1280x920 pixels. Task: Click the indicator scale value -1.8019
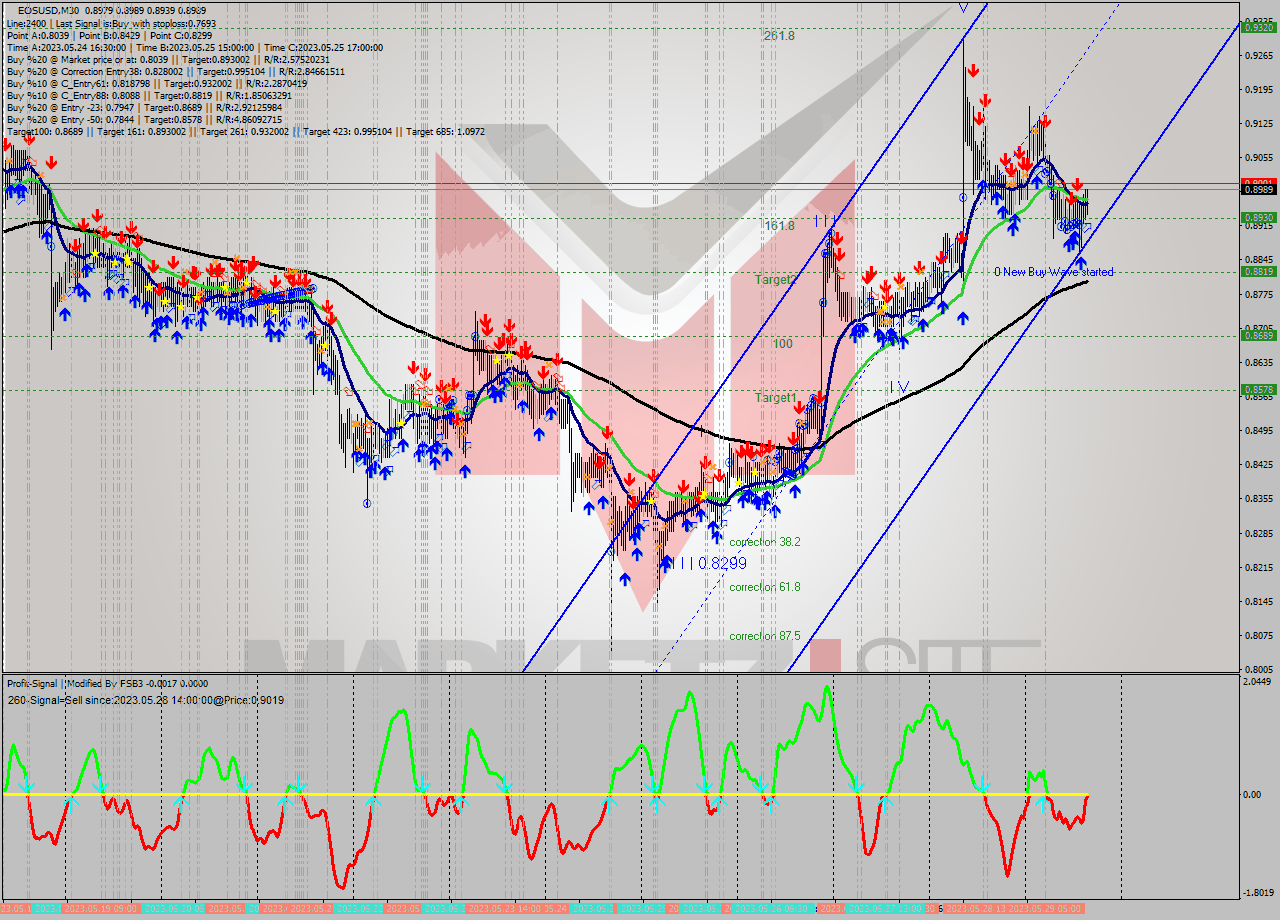[x=1258, y=892]
